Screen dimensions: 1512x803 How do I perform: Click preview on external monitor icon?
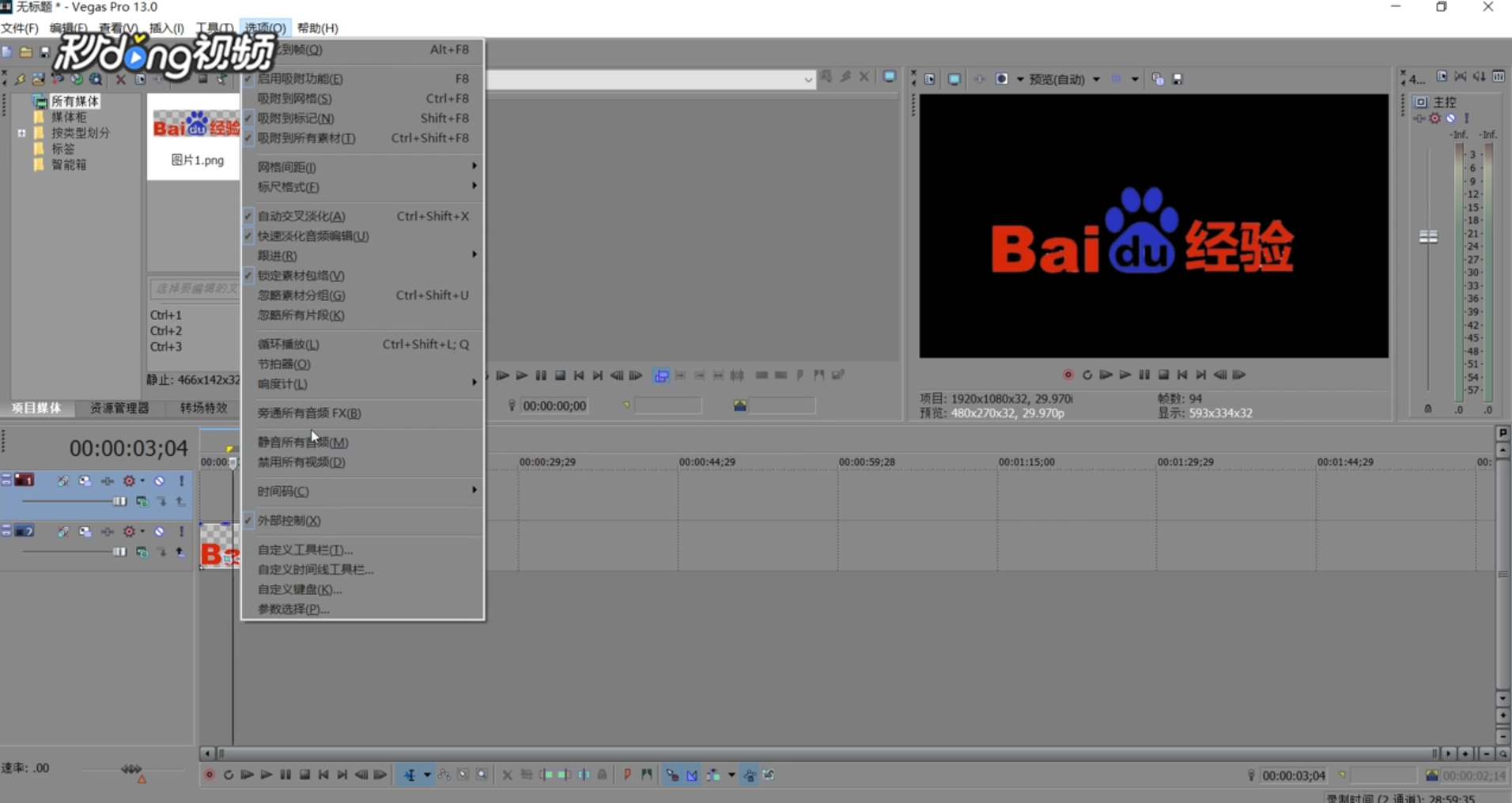[954, 79]
